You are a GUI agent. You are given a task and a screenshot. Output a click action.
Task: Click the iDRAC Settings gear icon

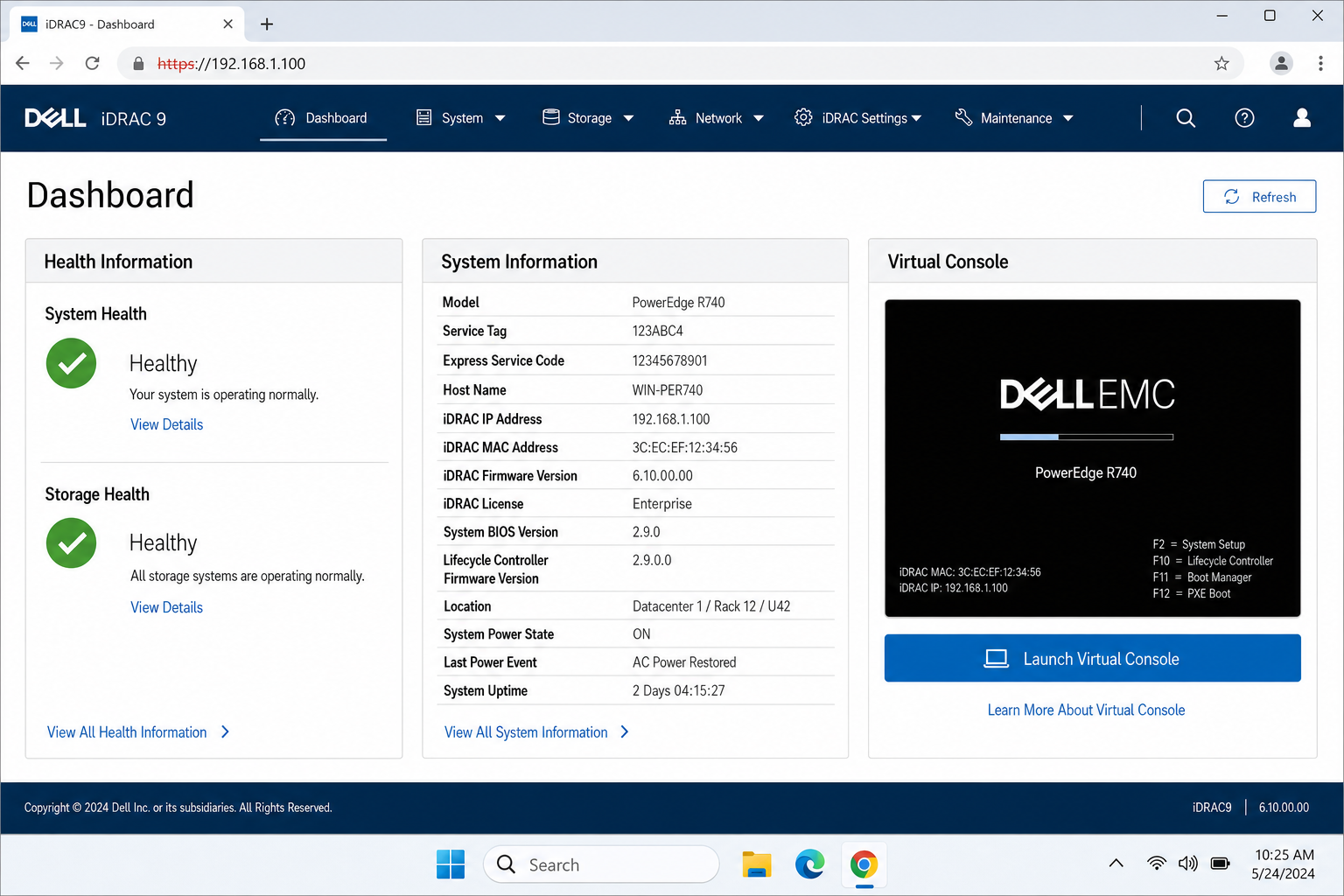tap(803, 117)
